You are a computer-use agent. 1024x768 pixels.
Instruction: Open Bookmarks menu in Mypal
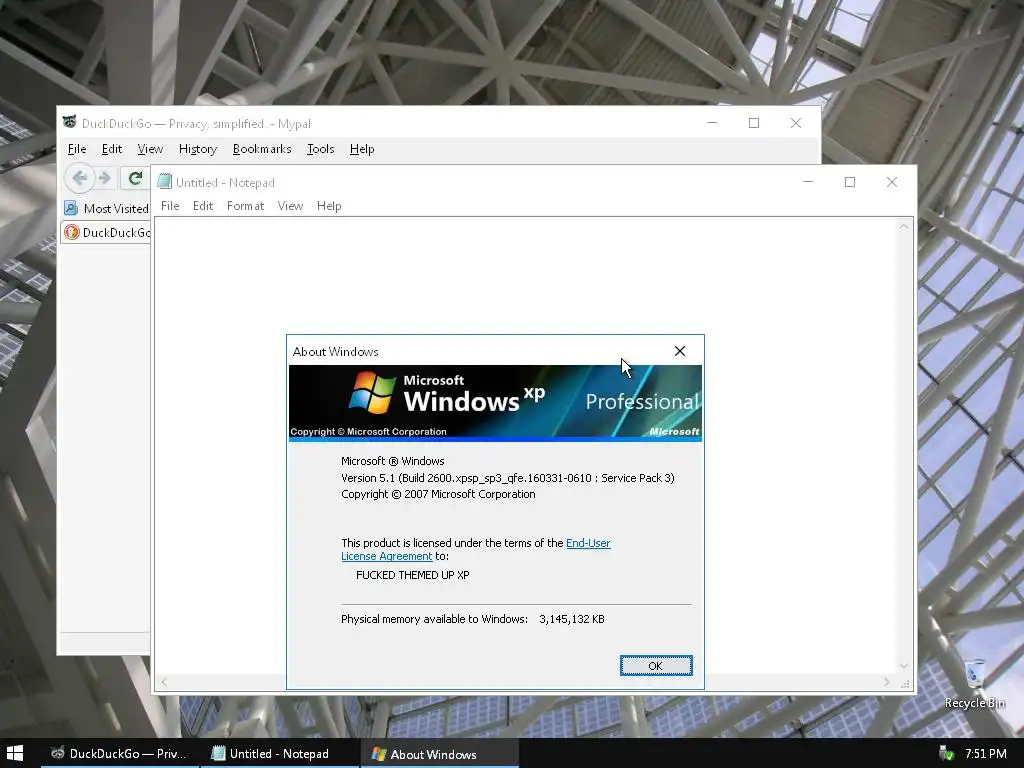coord(262,149)
